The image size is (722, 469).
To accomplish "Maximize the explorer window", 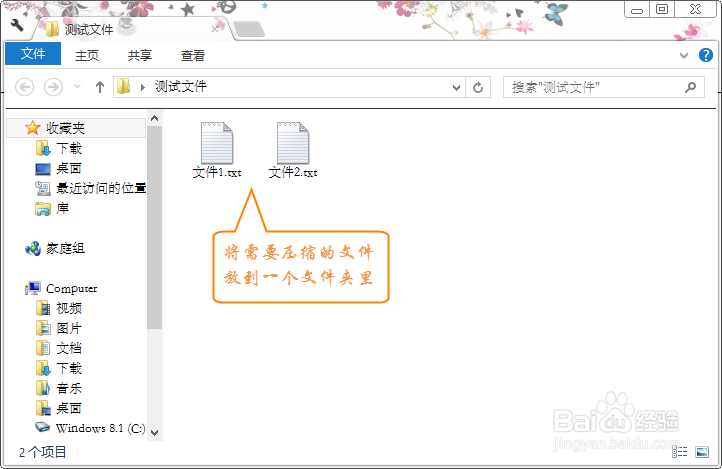I will click(662, 10).
